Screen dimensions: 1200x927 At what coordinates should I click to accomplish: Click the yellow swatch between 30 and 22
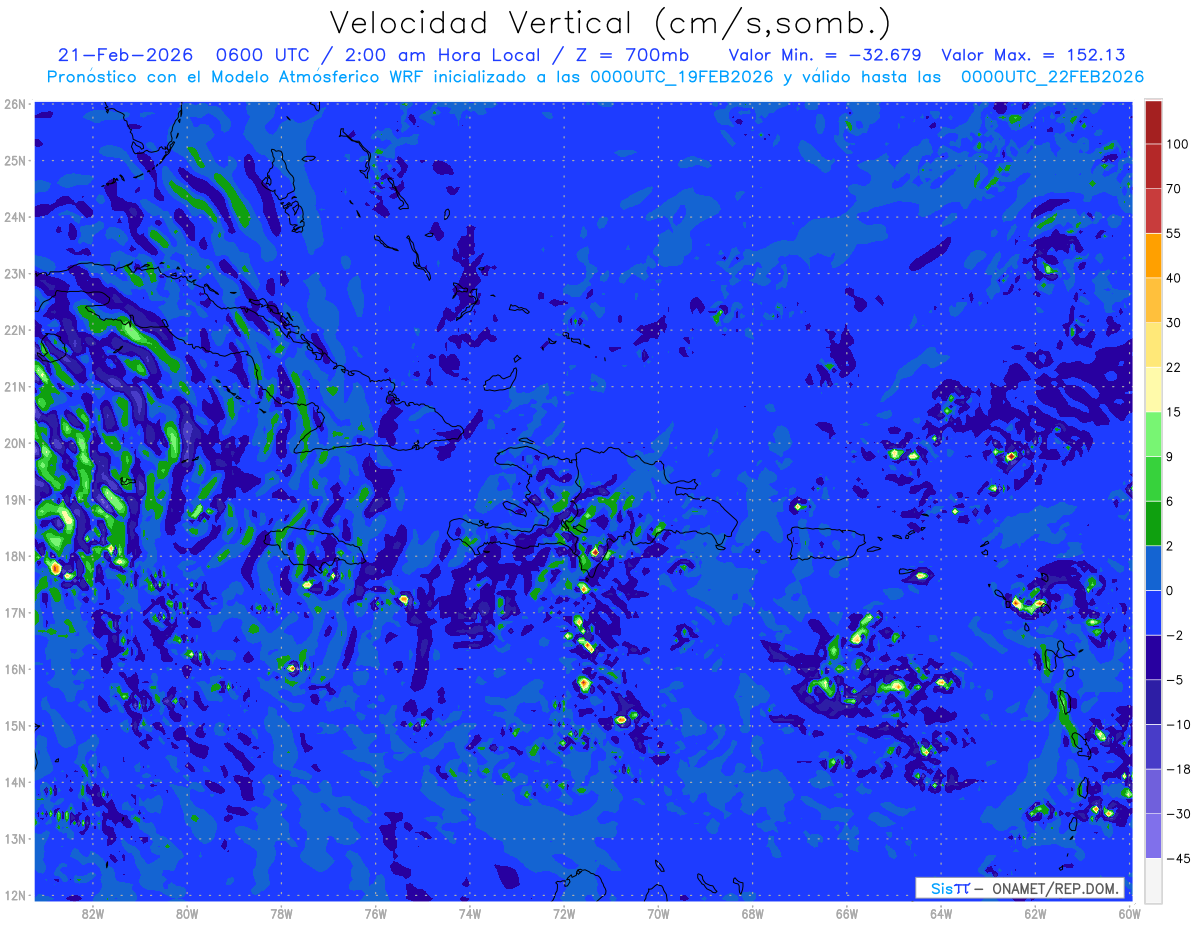tap(1153, 344)
